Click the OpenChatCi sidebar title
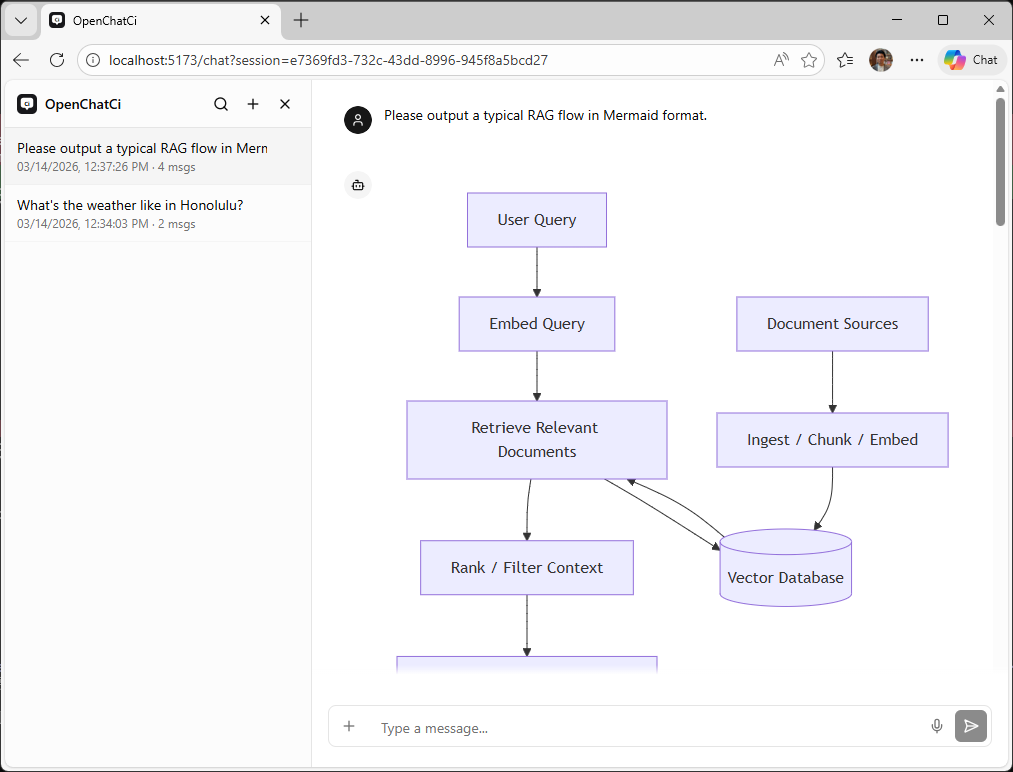 click(83, 104)
